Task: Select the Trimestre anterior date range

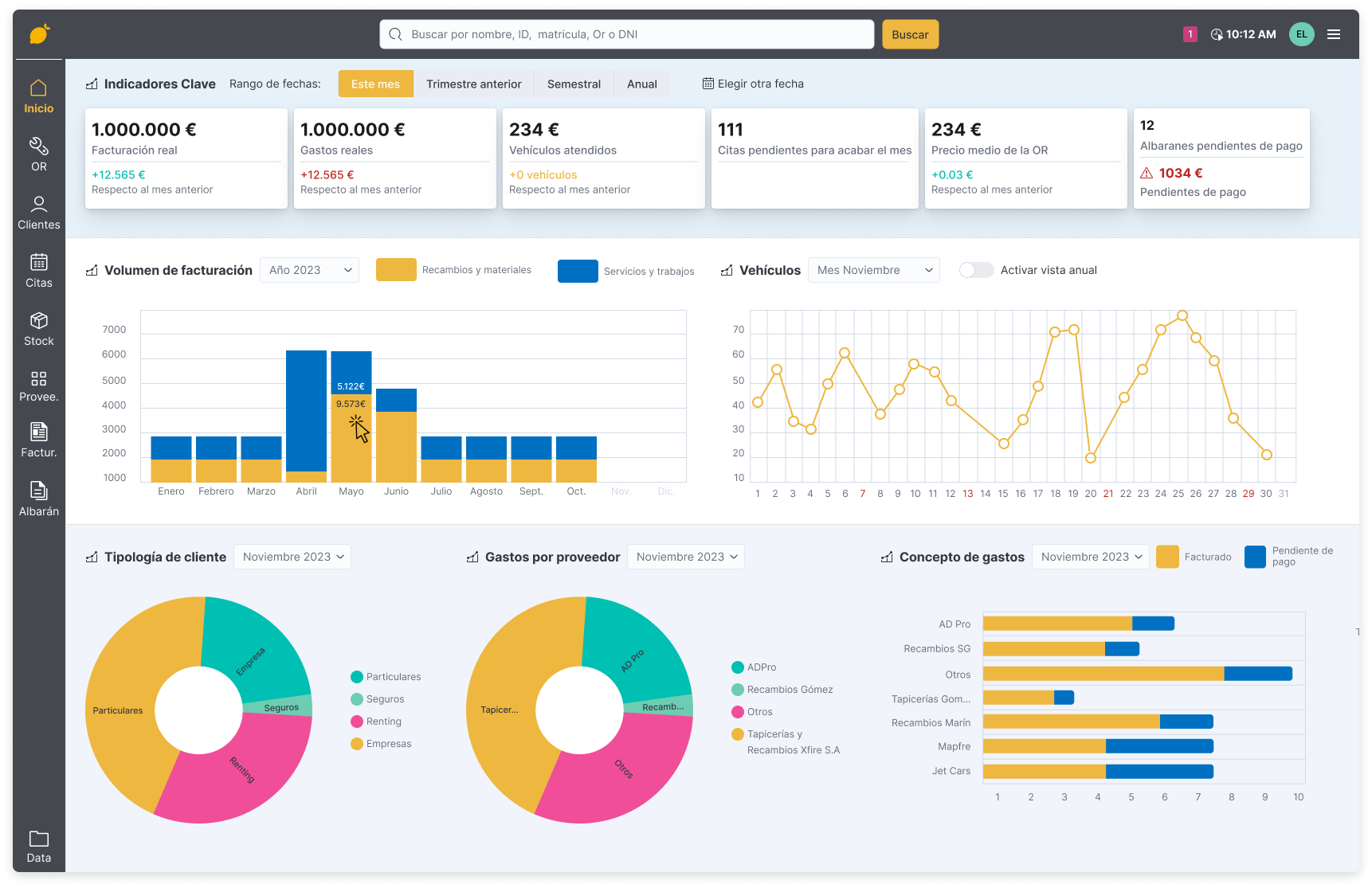Action: coord(473,84)
